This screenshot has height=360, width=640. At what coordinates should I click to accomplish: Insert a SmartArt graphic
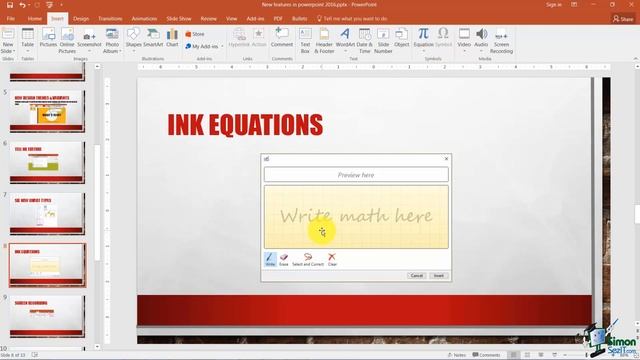coord(153,38)
